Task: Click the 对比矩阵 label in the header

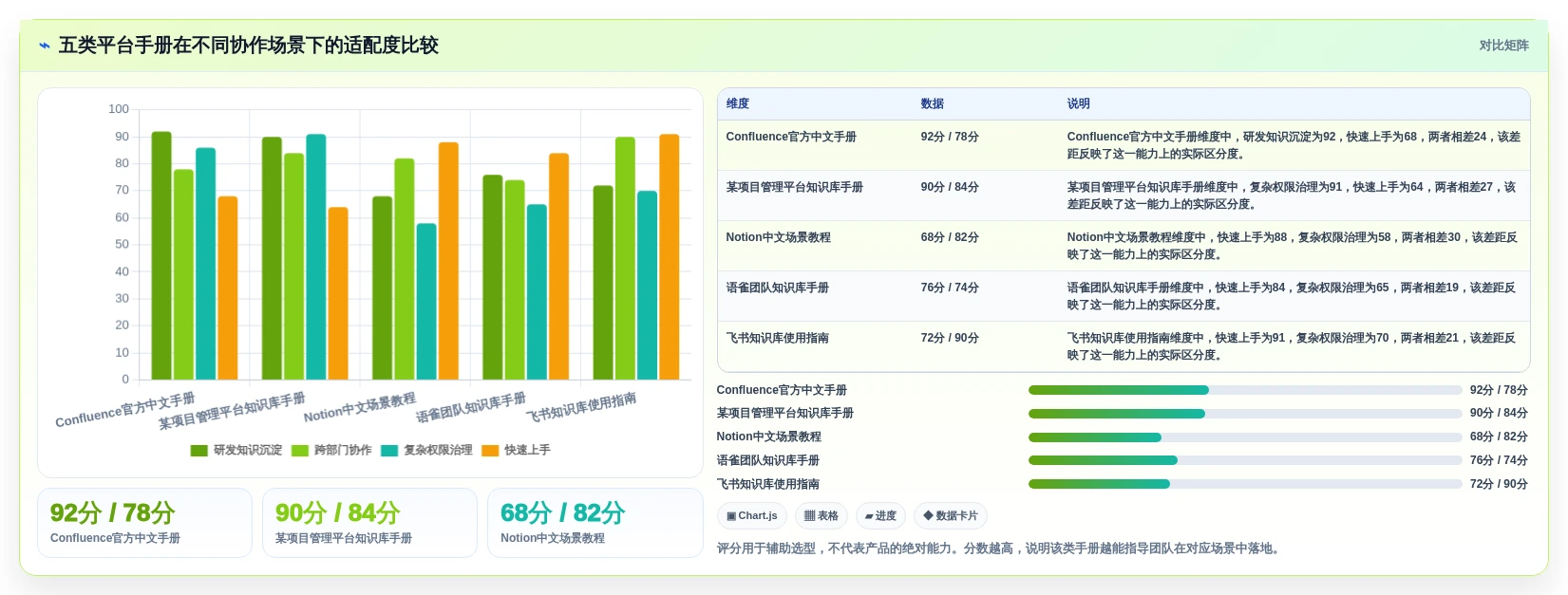Action: click(x=1503, y=46)
